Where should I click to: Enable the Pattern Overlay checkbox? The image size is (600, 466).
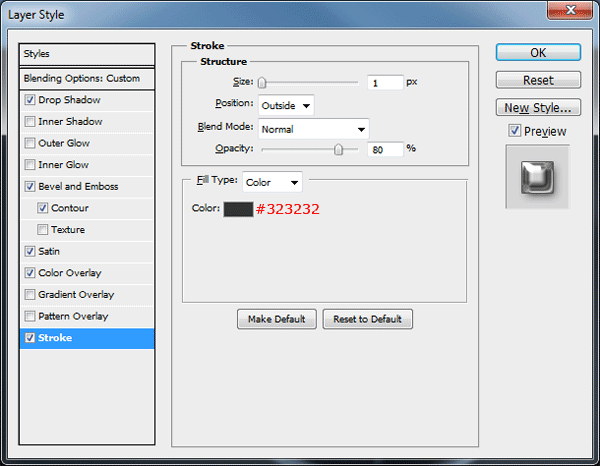pyautogui.click(x=30, y=316)
